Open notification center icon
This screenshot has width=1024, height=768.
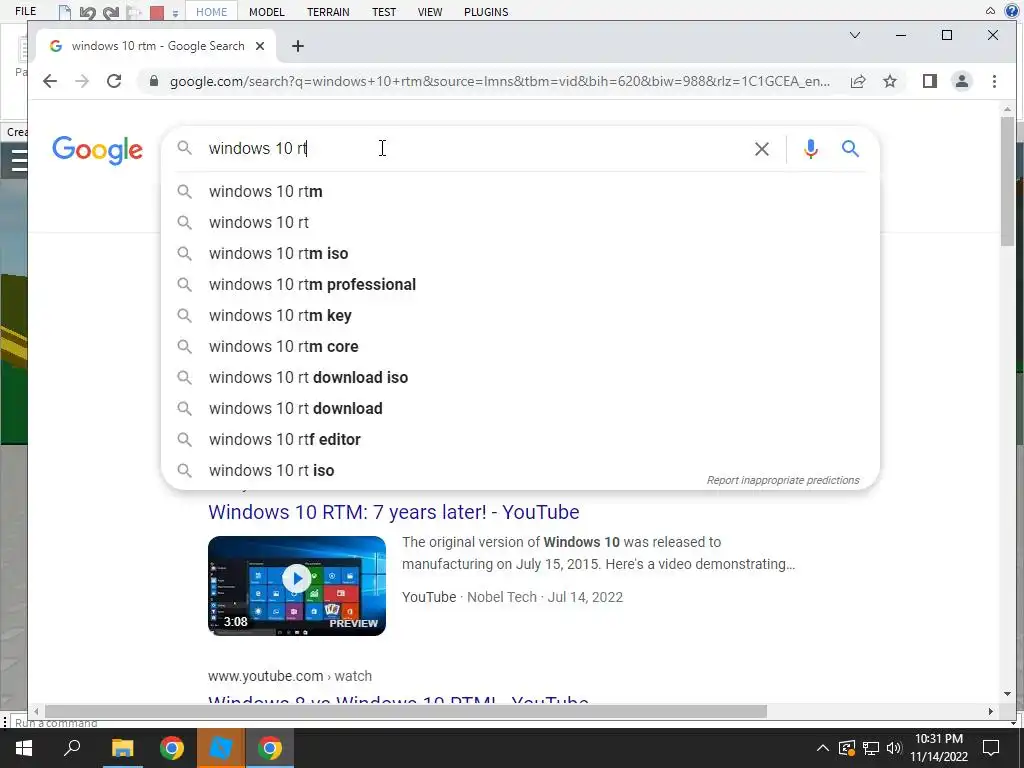(991, 748)
